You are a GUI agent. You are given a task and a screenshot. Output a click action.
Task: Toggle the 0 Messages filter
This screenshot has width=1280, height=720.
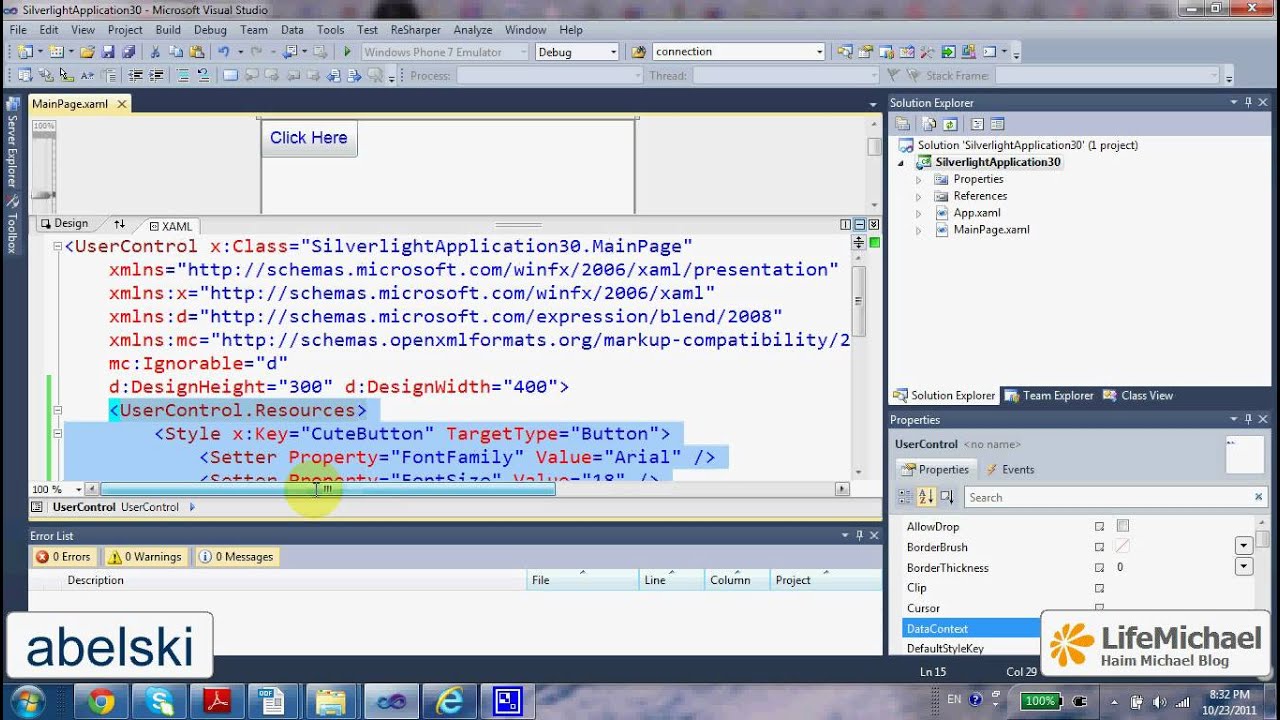click(236, 557)
